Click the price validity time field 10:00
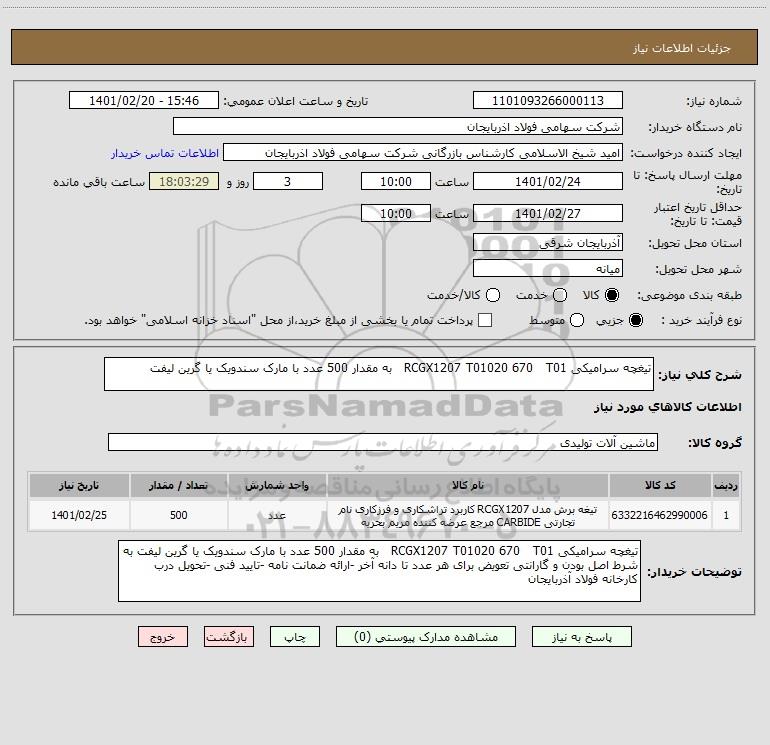 (x=396, y=214)
